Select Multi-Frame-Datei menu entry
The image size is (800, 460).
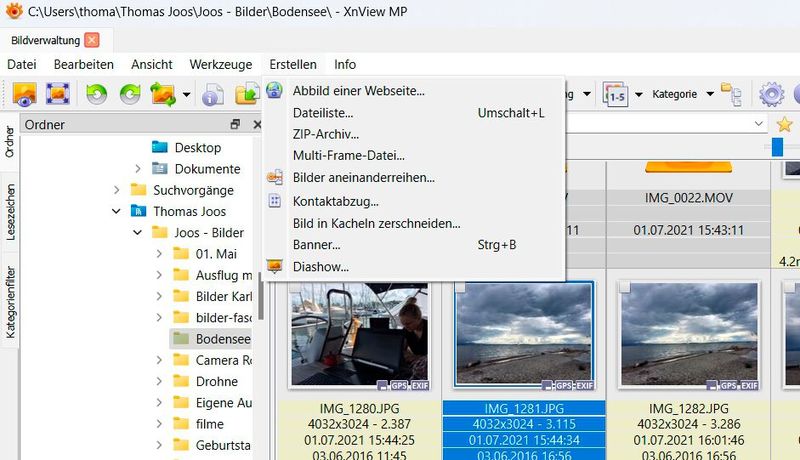(x=413, y=156)
